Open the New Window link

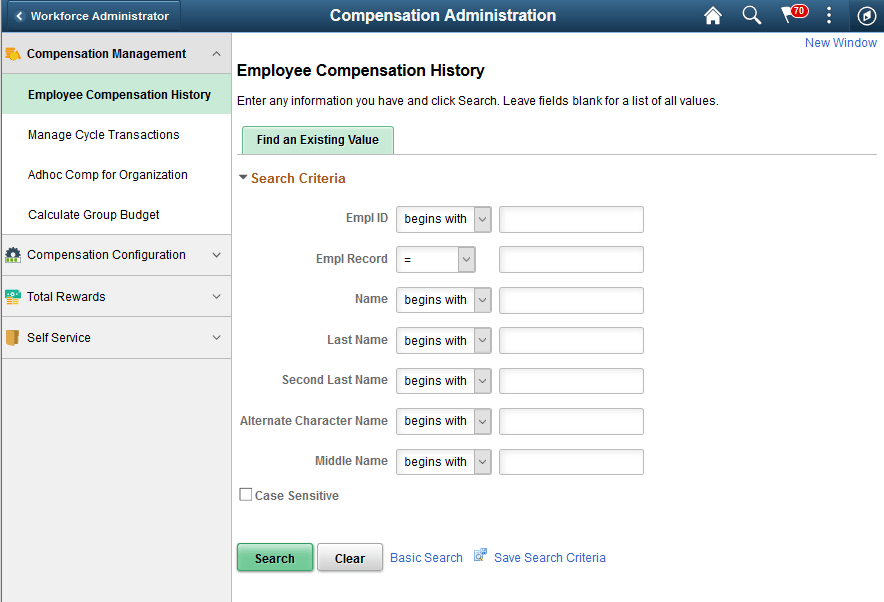pyautogui.click(x=840, y=42)
